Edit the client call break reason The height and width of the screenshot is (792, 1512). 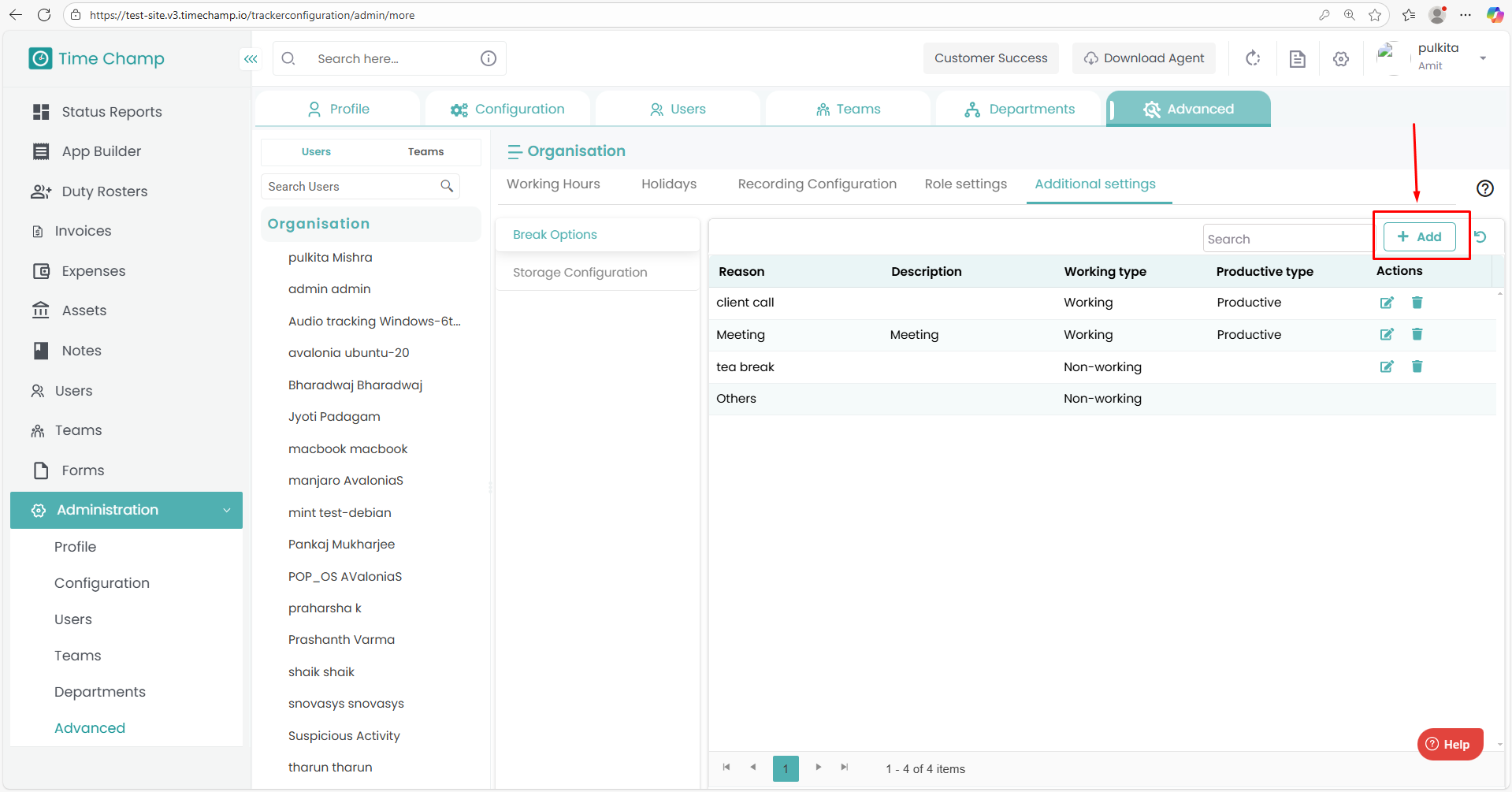click(1387, 303)
